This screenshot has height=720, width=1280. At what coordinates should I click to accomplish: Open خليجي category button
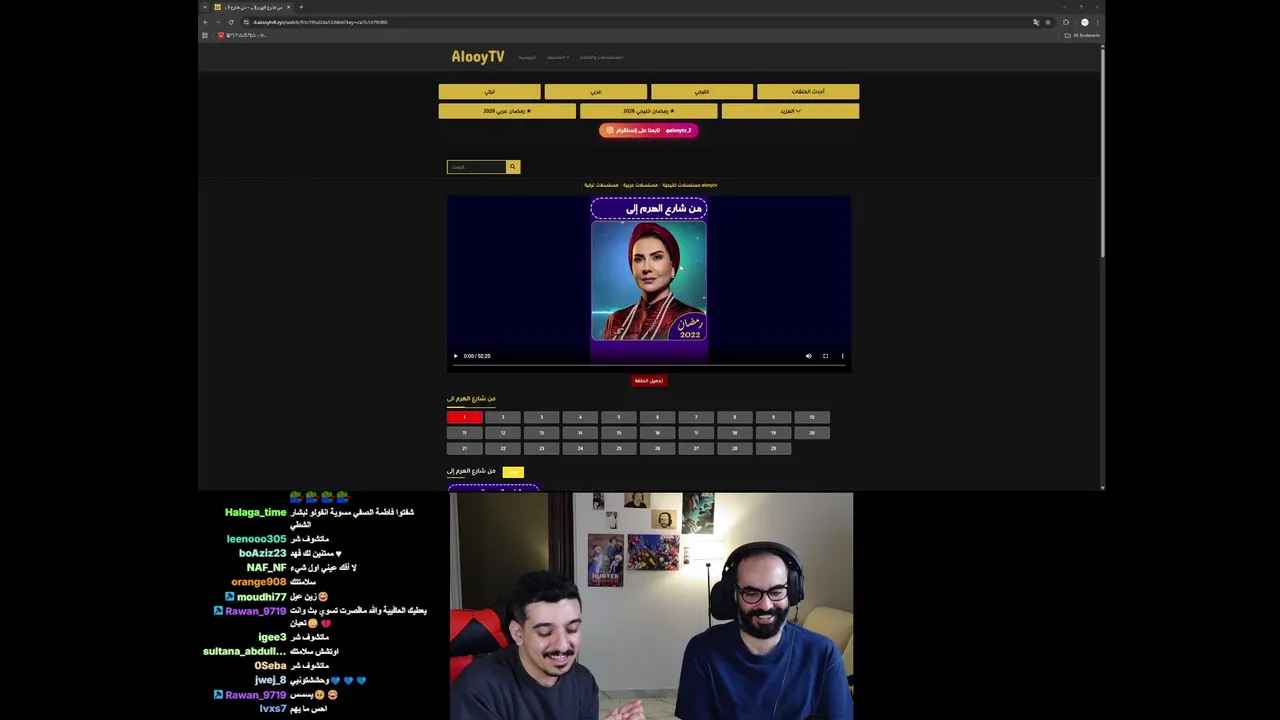(x=702, y=91)
